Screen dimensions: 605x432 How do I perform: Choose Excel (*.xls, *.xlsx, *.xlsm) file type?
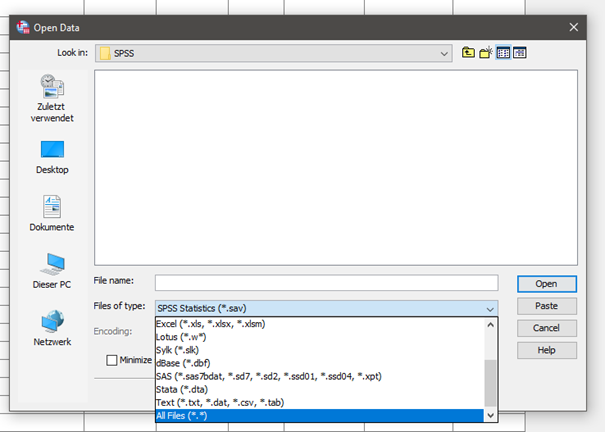[318, 325]
